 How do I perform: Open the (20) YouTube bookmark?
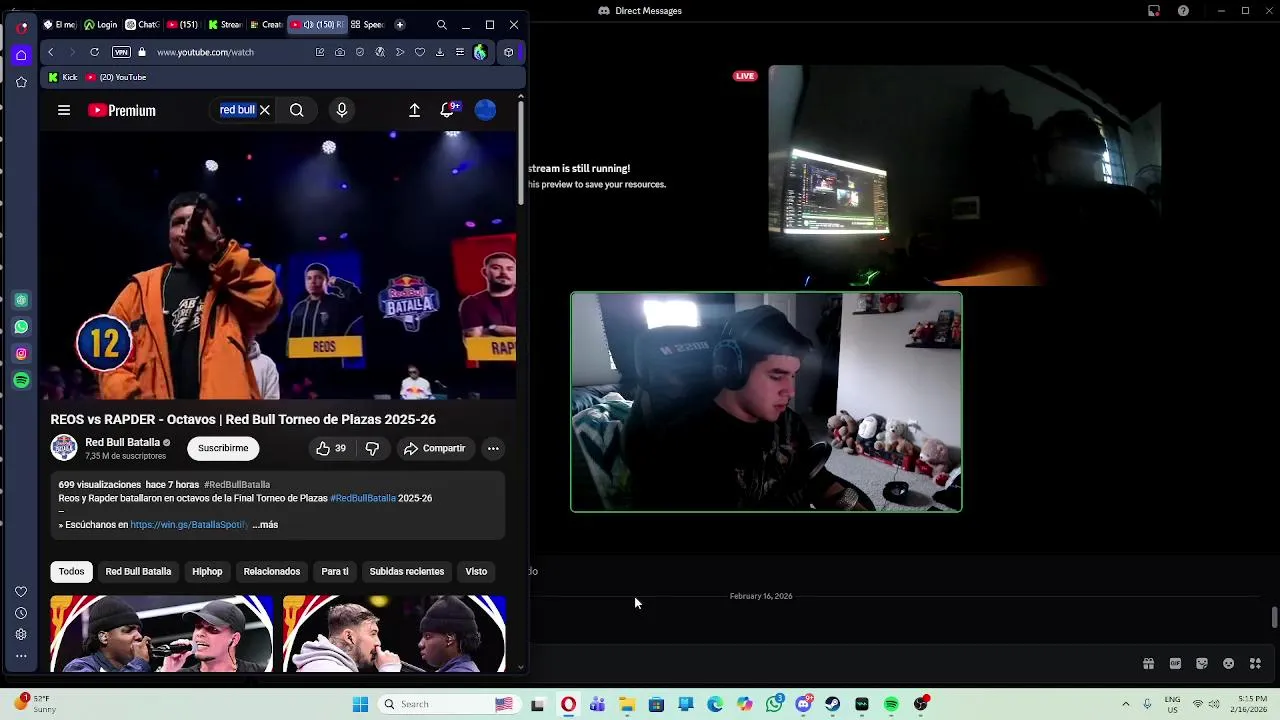(116, 77)
